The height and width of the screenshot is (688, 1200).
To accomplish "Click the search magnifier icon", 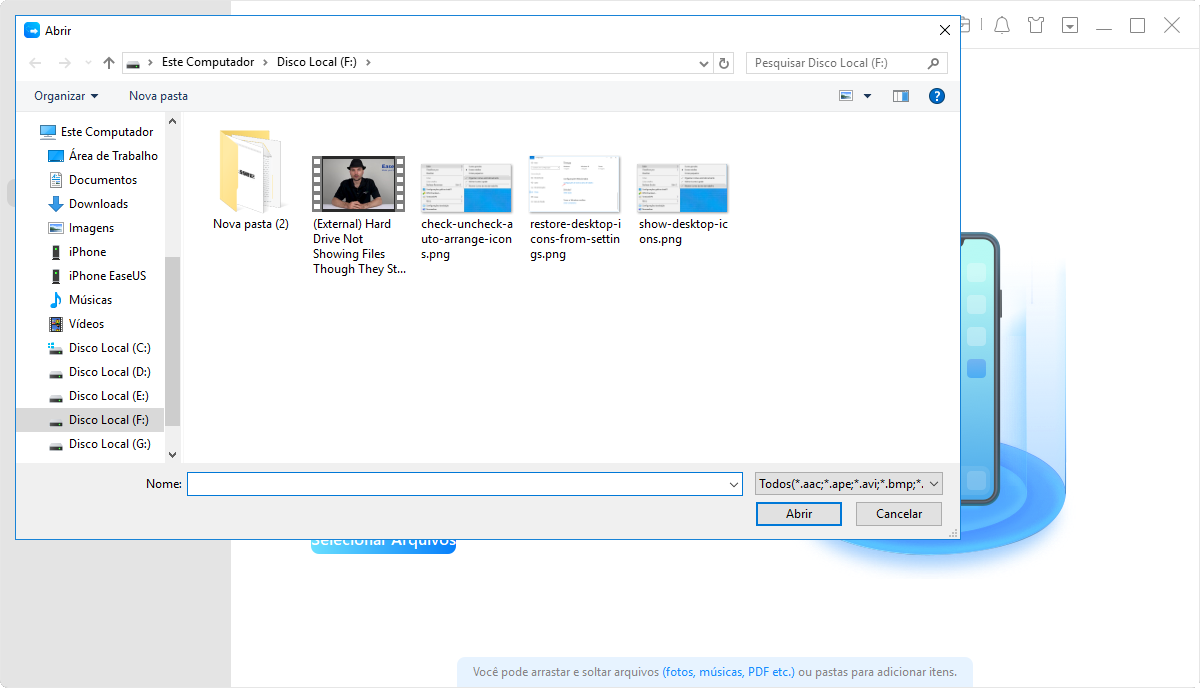I will [x=934, y=63].
